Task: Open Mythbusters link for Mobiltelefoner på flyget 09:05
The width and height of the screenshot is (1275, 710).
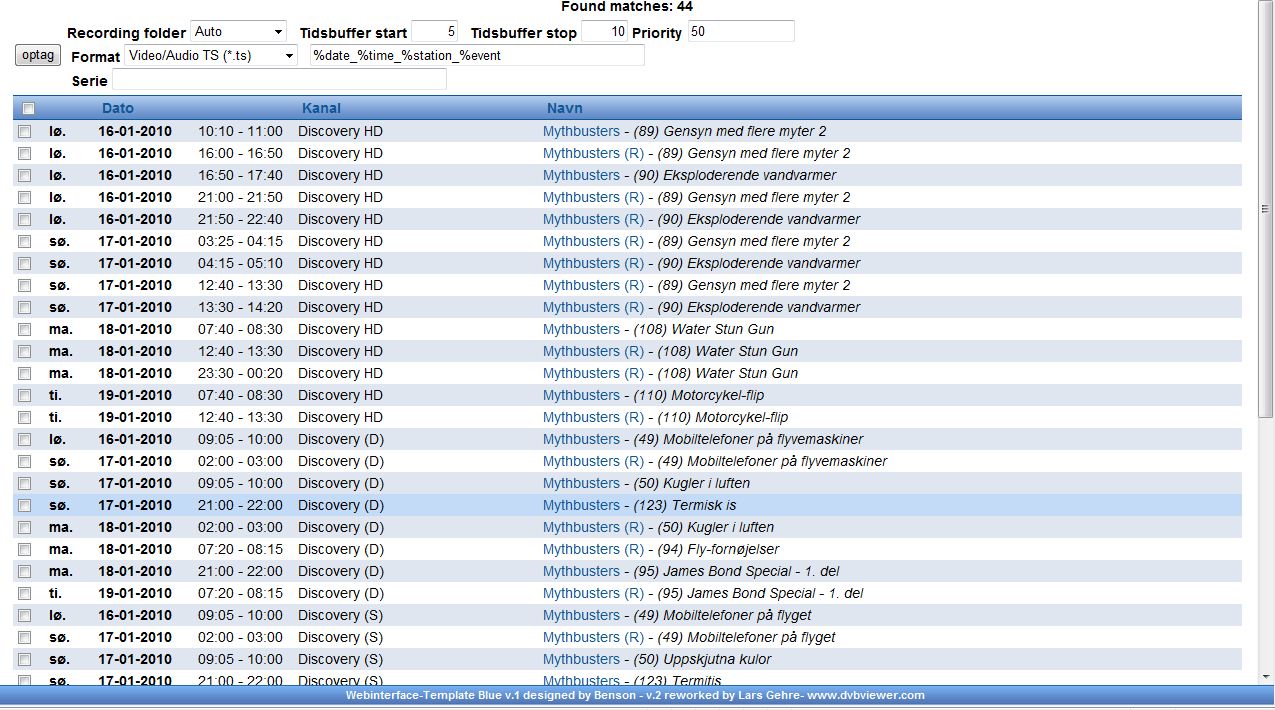Action: click(x=581, y=615)
